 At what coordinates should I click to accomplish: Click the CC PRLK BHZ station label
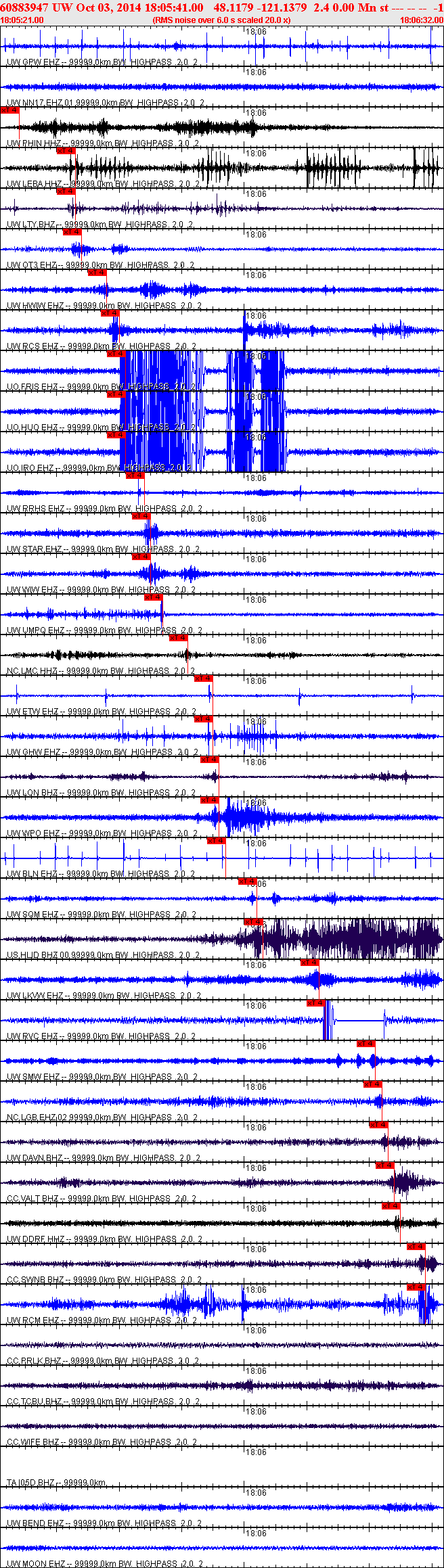(x=103, y=1361)
